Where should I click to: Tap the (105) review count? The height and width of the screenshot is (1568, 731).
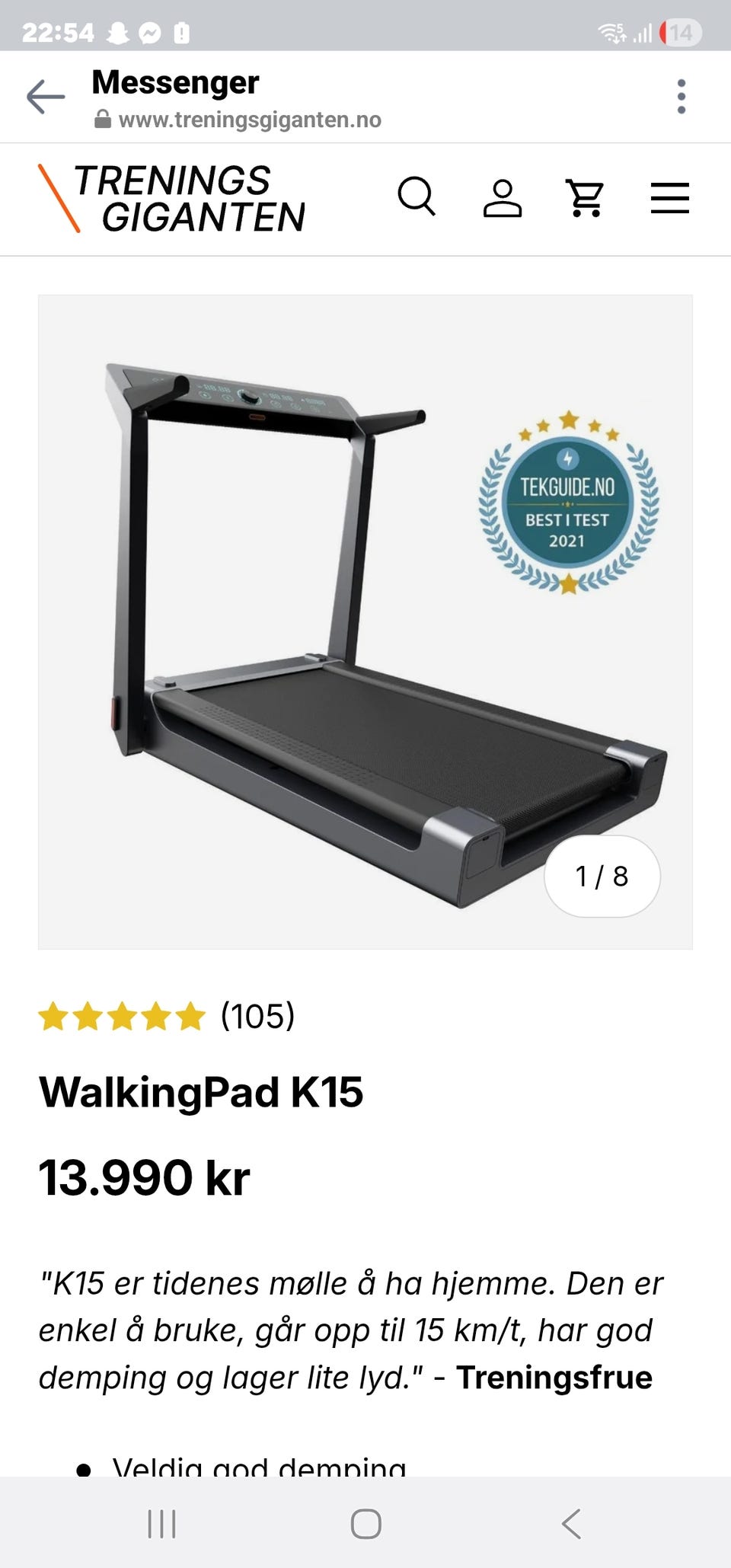click(257, 1016)
